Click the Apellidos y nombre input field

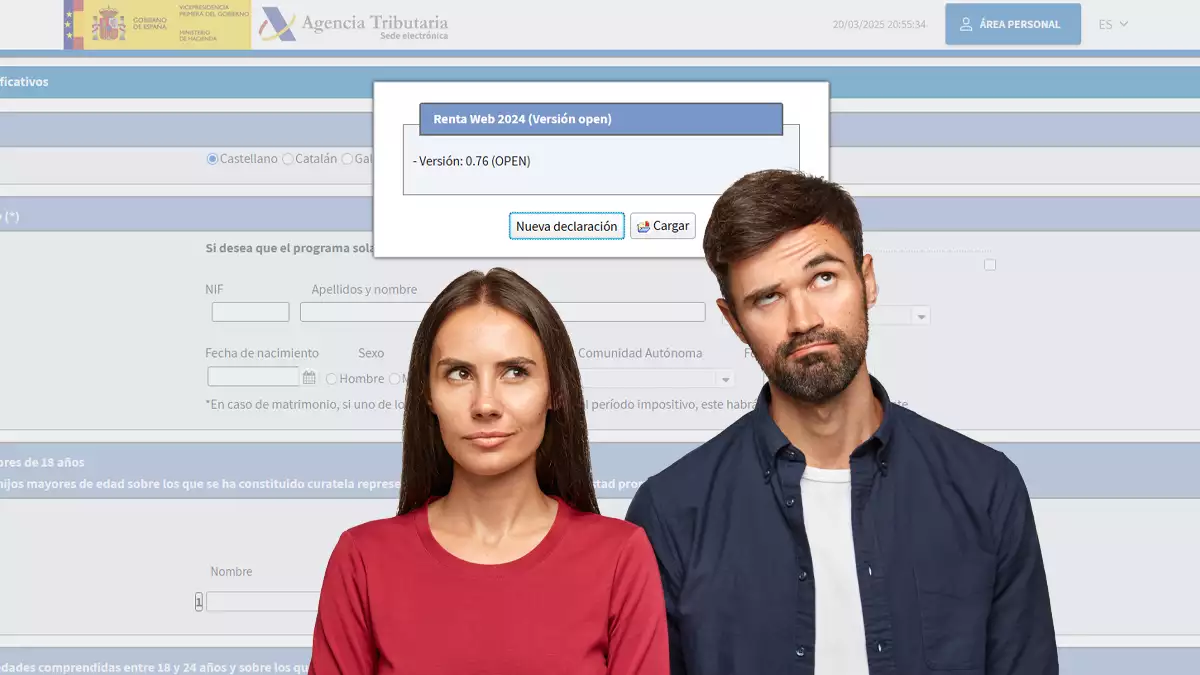[x=503, y=312]
